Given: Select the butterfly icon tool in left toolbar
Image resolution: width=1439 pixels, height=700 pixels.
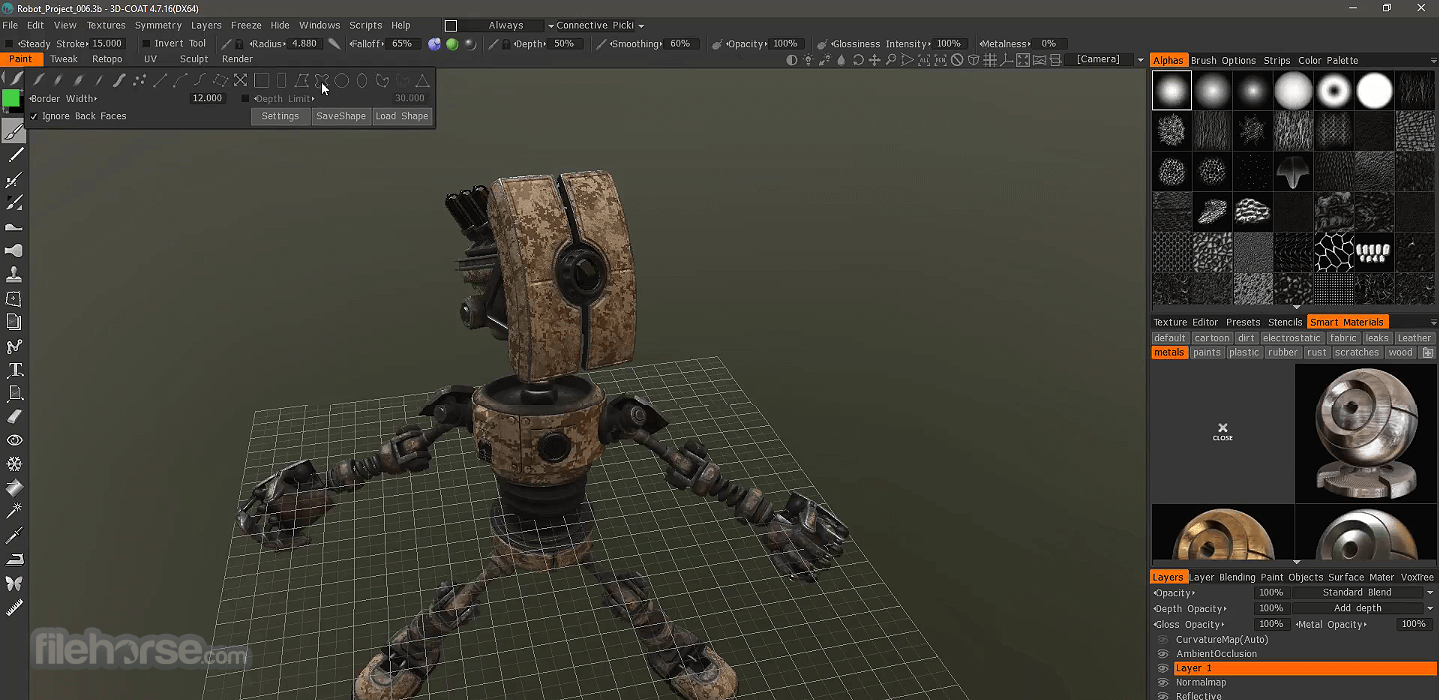Looking at the screenshot, I should (x=15, y=583).
